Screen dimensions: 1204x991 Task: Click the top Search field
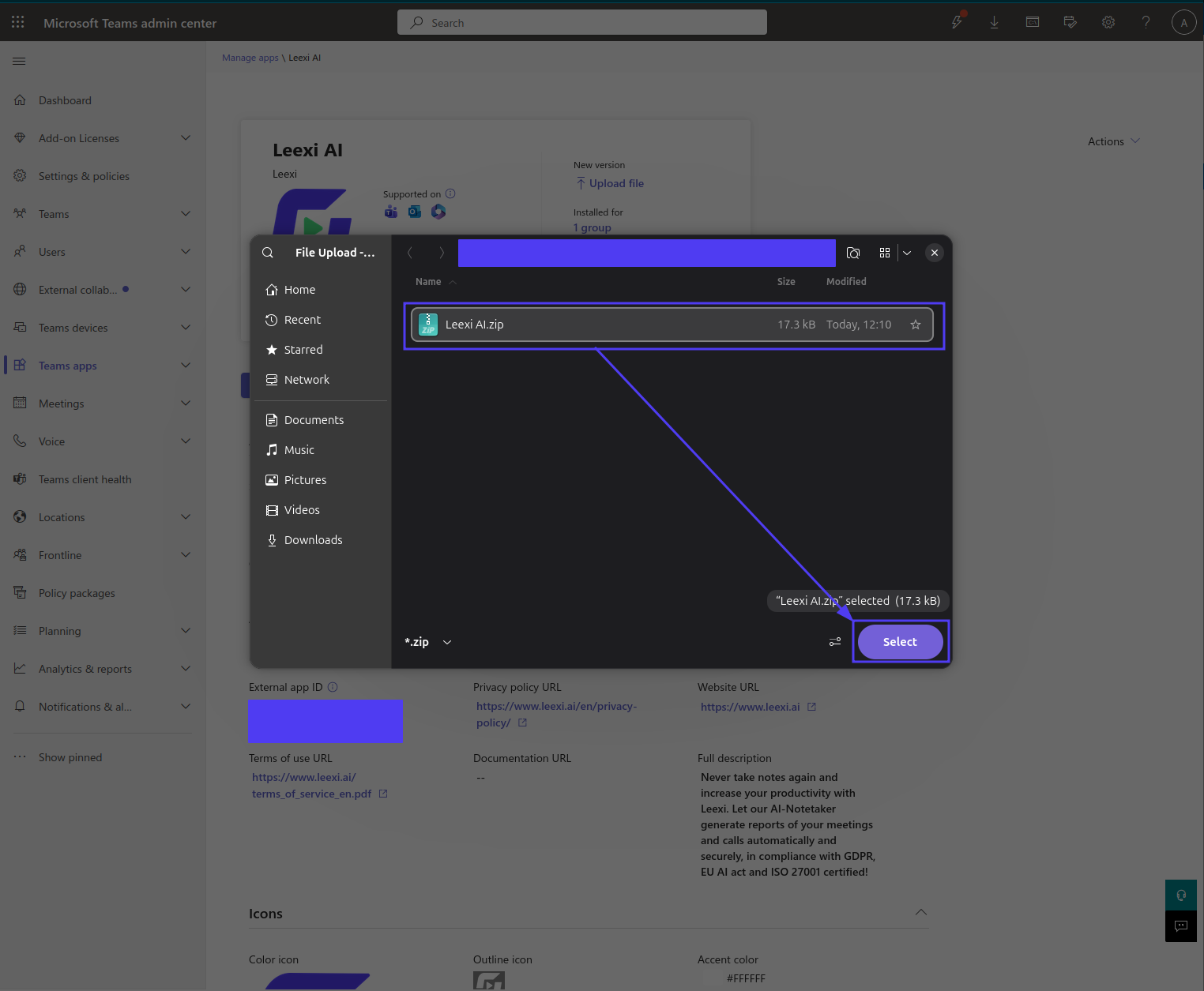[582, 23]
